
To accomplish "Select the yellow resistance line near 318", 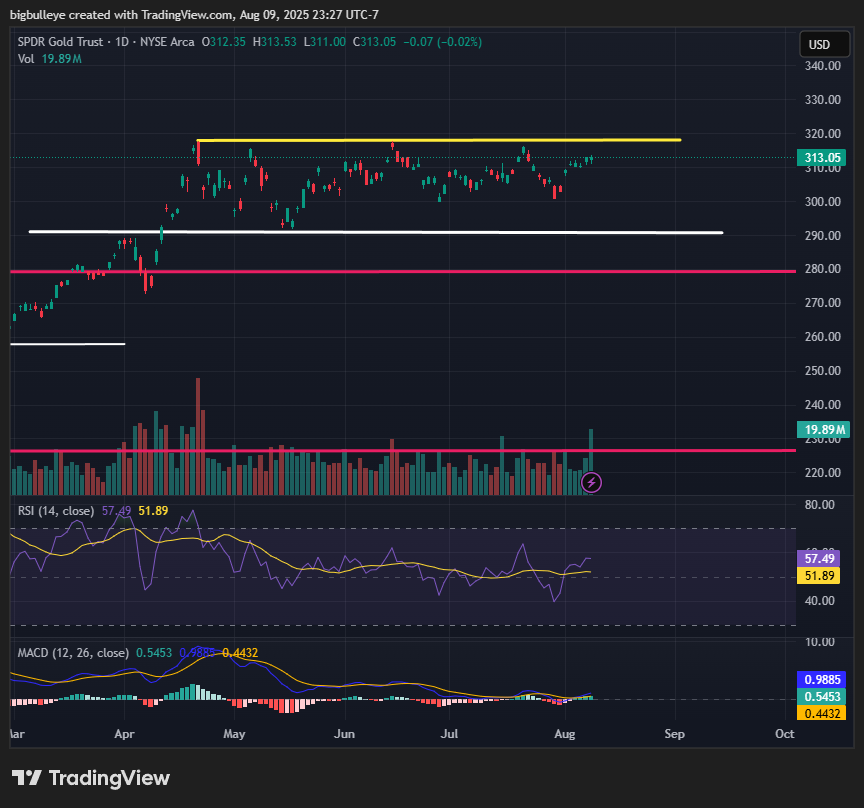I will (x=439, y=140).
